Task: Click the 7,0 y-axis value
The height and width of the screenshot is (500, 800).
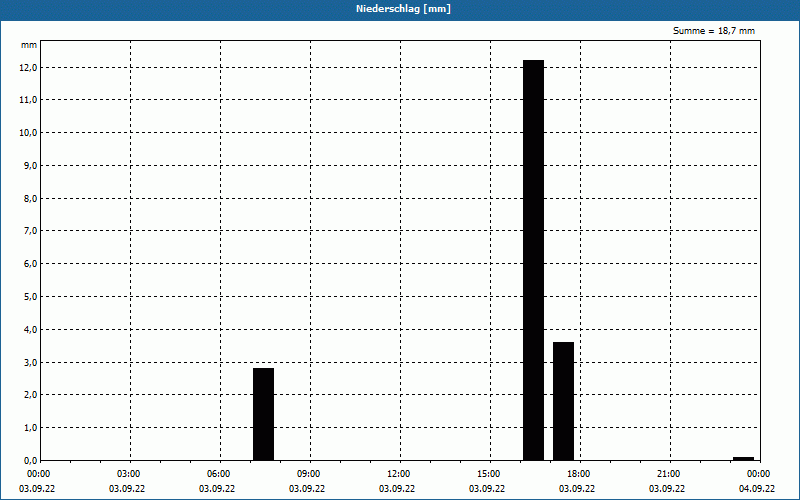Action: [31, 231]
